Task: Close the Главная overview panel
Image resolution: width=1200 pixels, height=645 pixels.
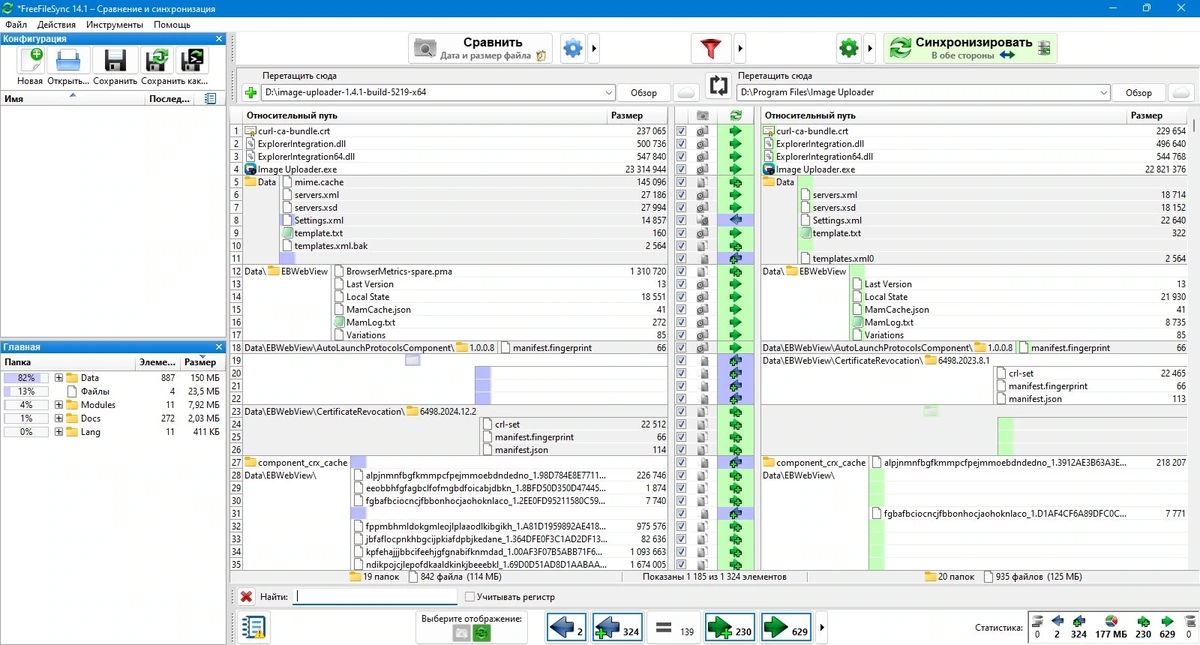Action: [x=219, y=347]
